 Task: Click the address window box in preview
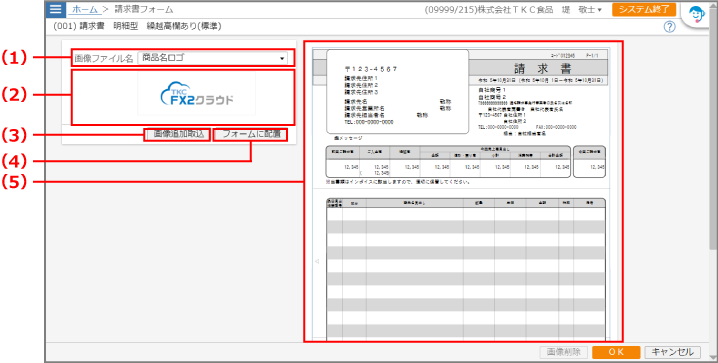397,92
